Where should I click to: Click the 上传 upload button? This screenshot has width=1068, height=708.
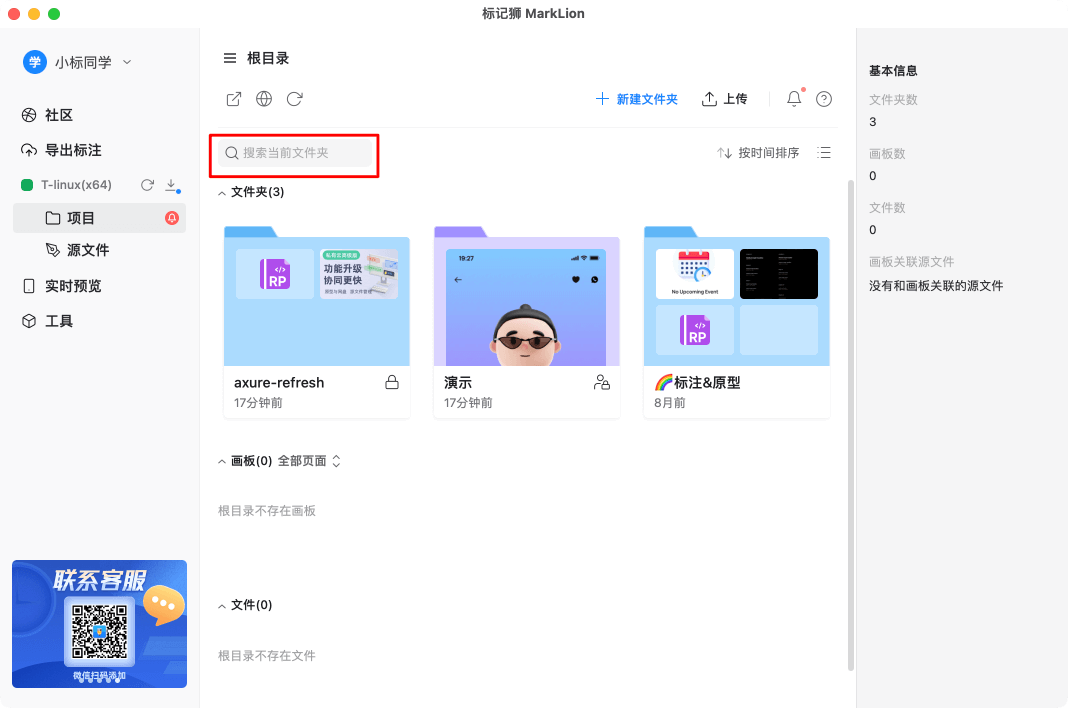click(x=724, y=99)
